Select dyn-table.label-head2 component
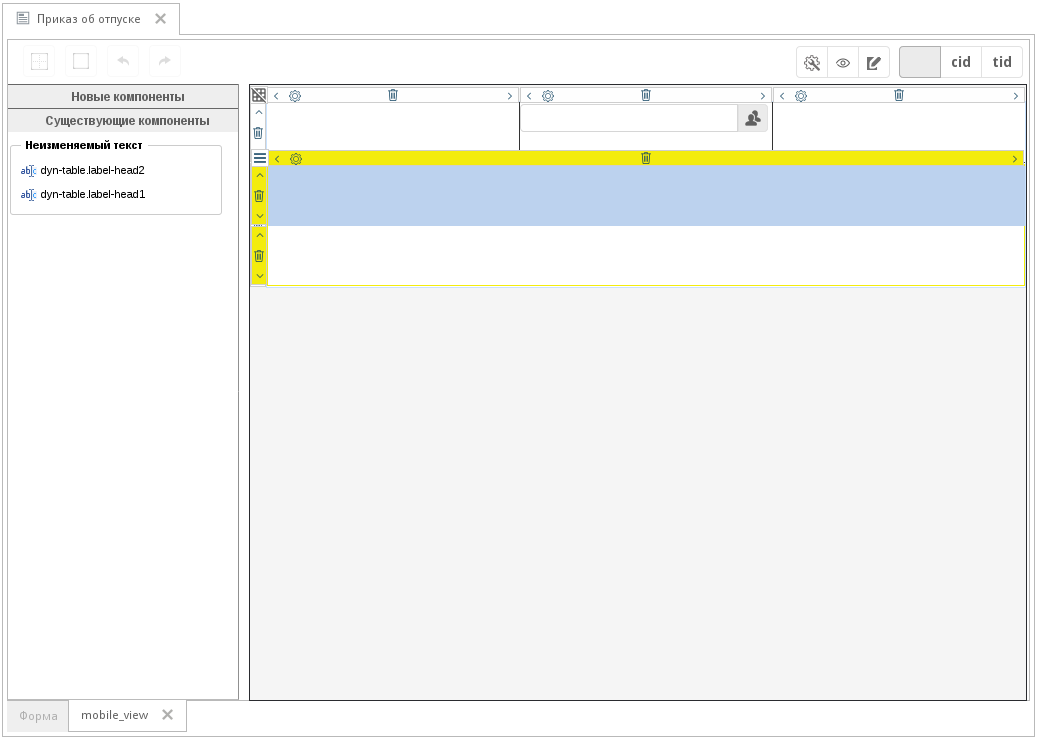 [83, 170]
